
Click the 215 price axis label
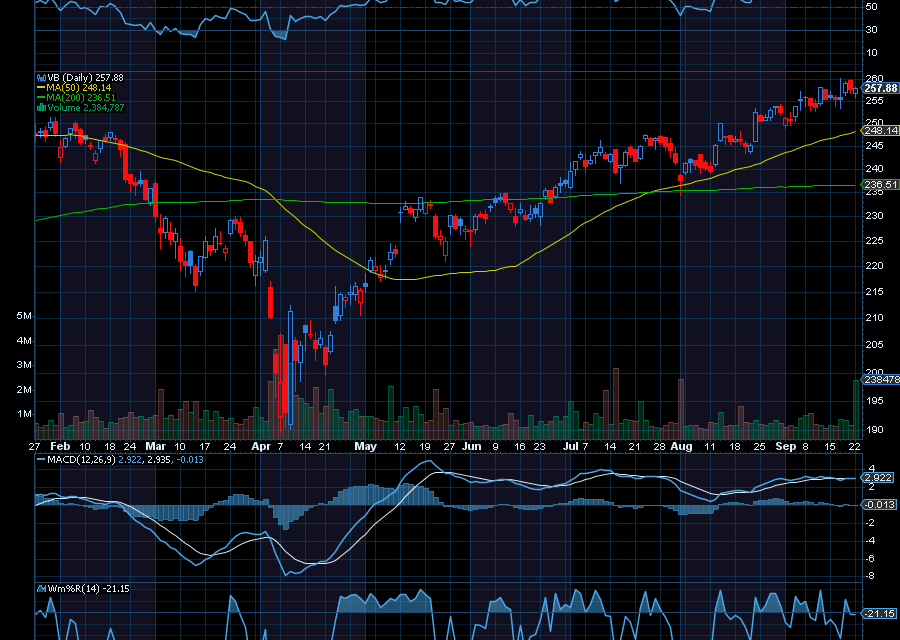pyautogui.click(x=874, y=292)
